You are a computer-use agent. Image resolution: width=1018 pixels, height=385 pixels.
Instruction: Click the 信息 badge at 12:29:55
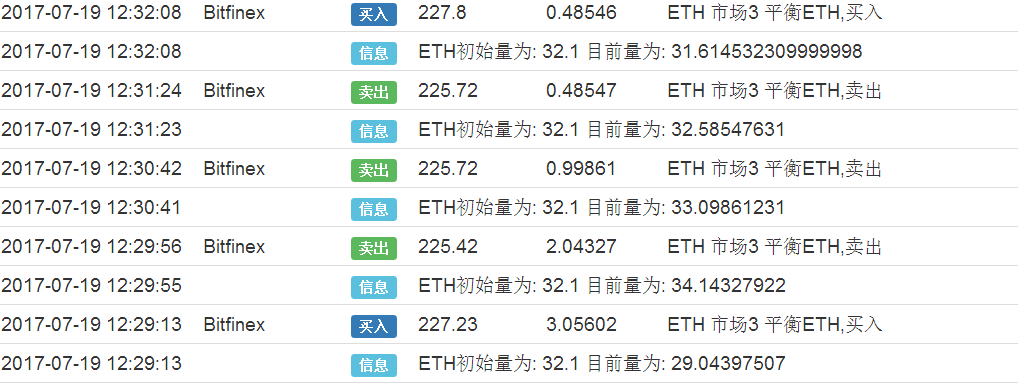373,287
